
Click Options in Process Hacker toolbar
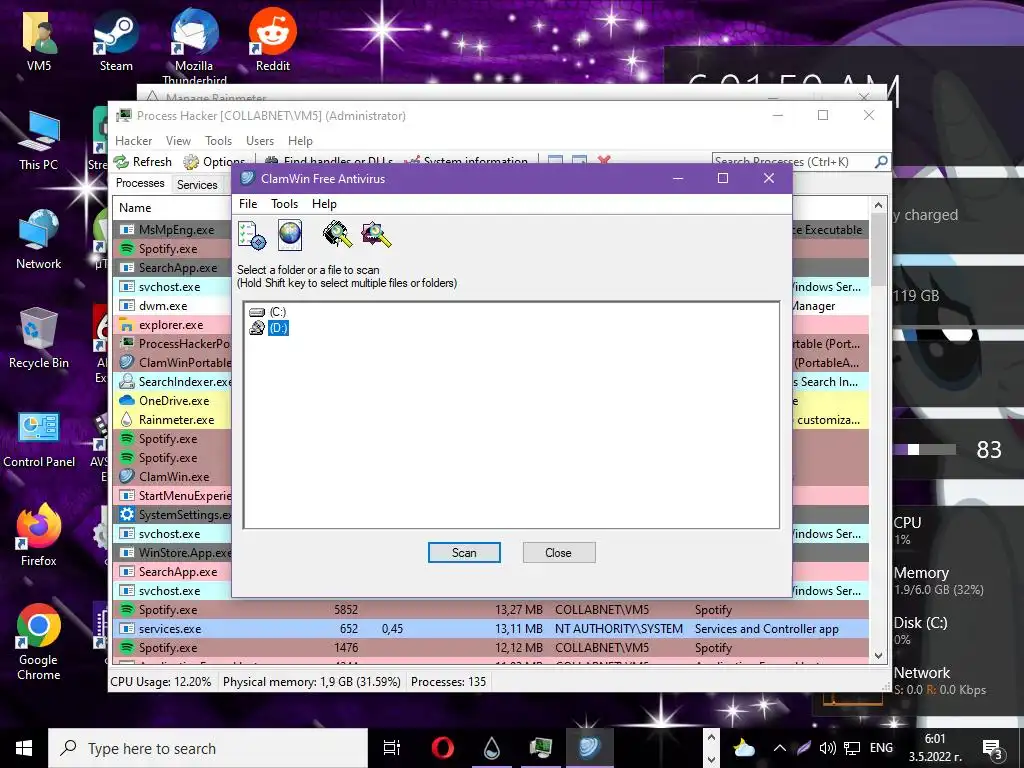click(214, 161)
